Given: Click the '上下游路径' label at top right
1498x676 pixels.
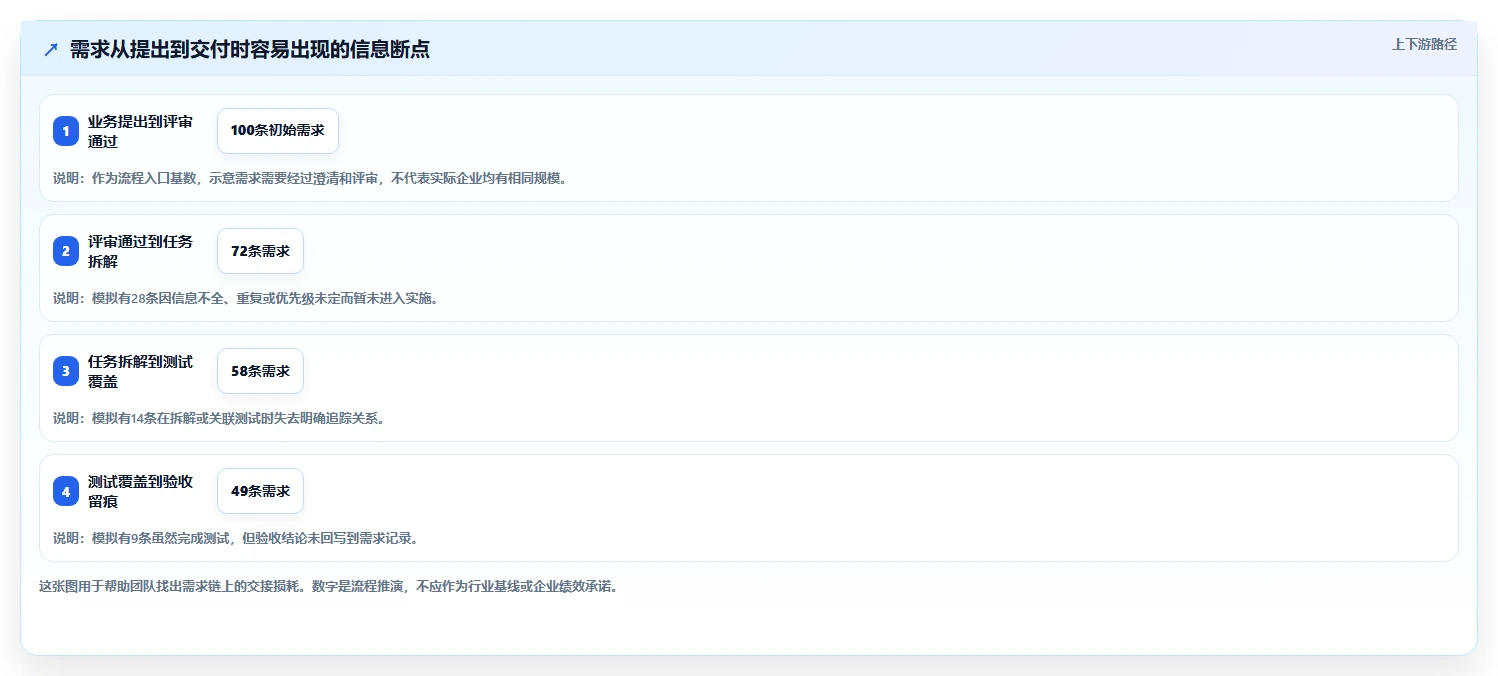Looking at the screenshot, I should tap(1424, 44).
